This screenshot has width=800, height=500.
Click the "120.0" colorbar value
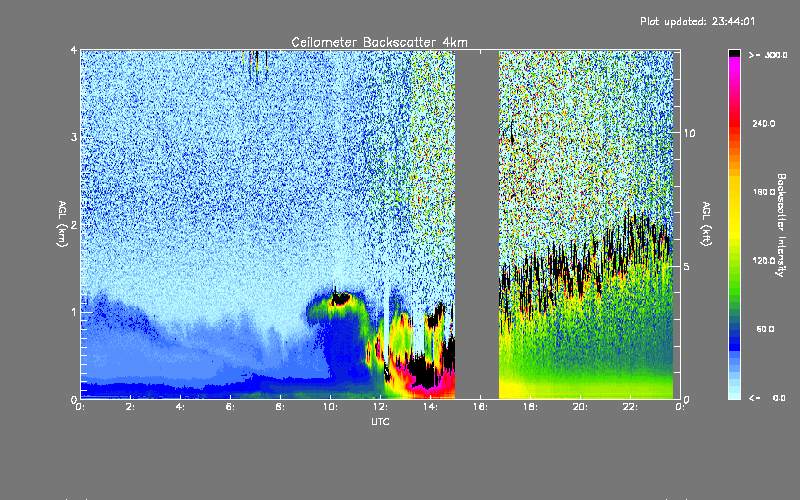pos(764,260)
